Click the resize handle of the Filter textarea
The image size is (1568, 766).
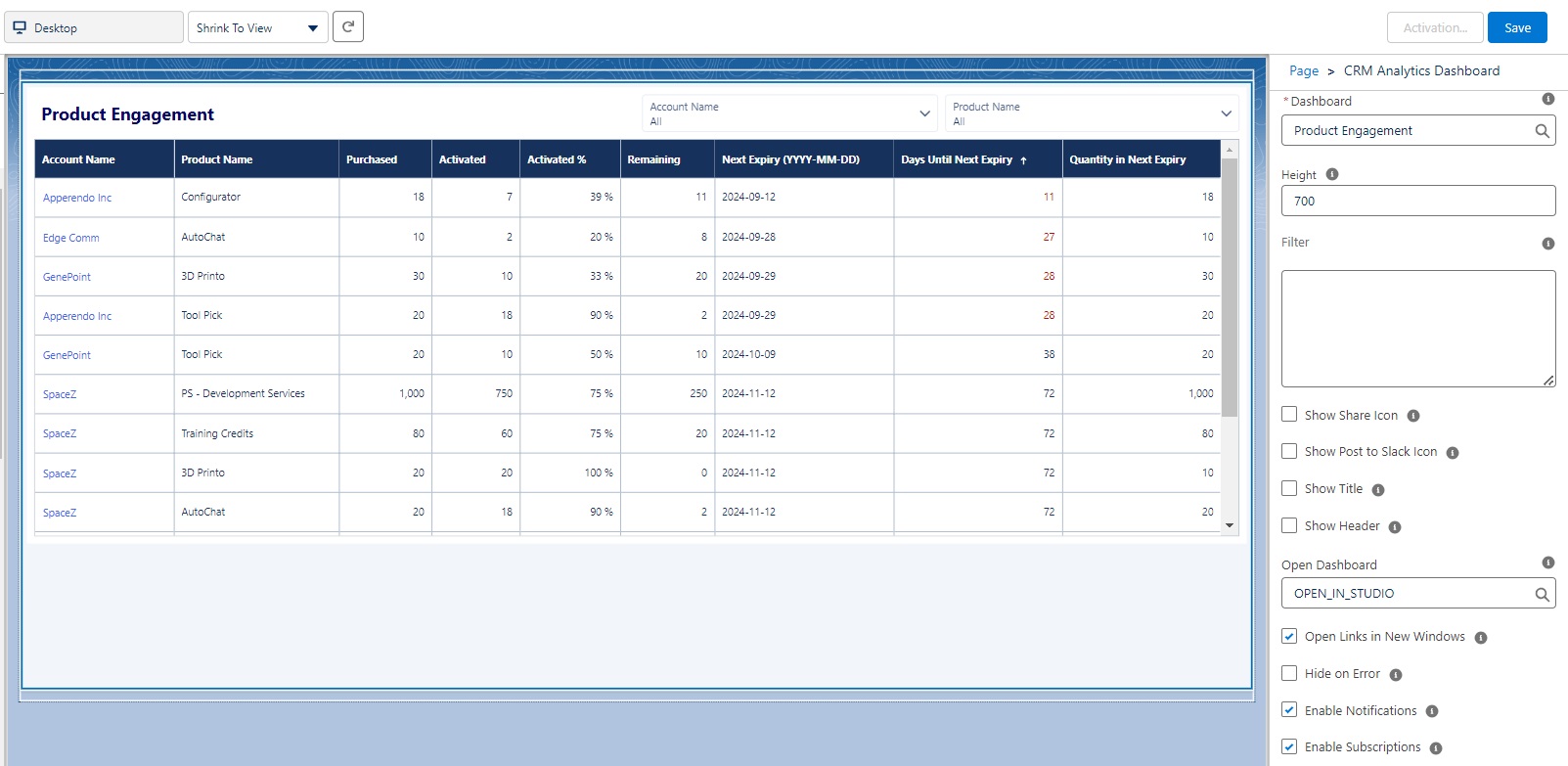1548,381
